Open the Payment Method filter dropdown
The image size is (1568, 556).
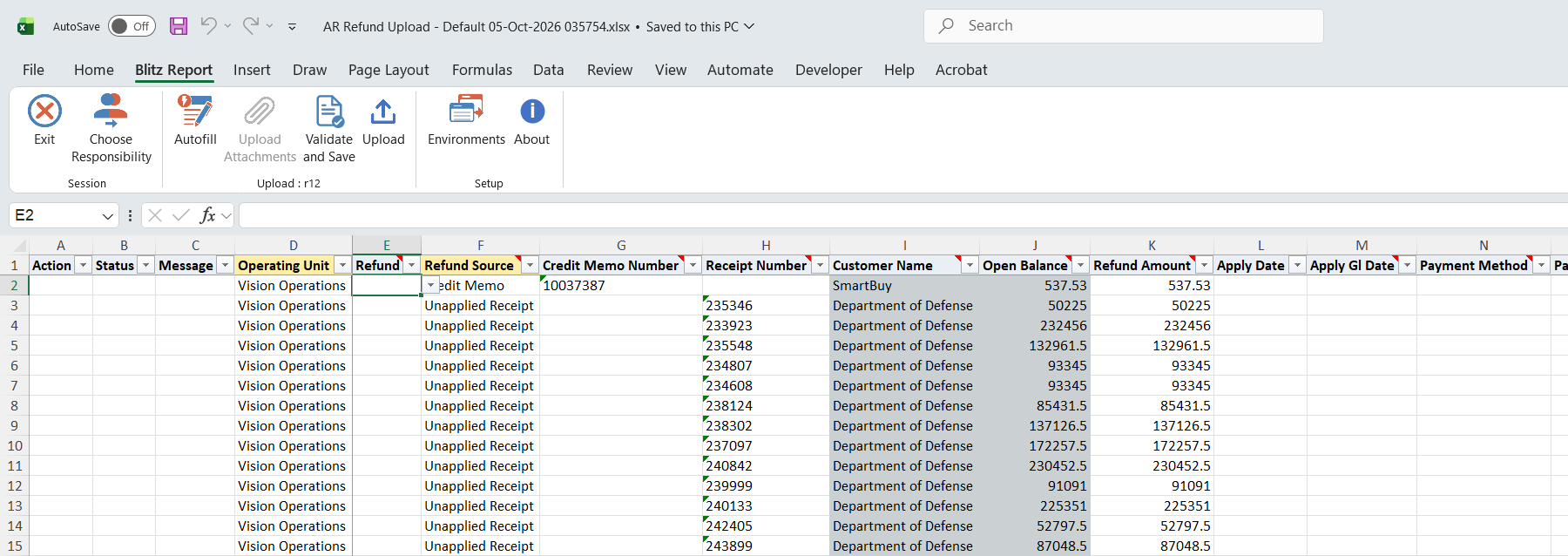1541,265
